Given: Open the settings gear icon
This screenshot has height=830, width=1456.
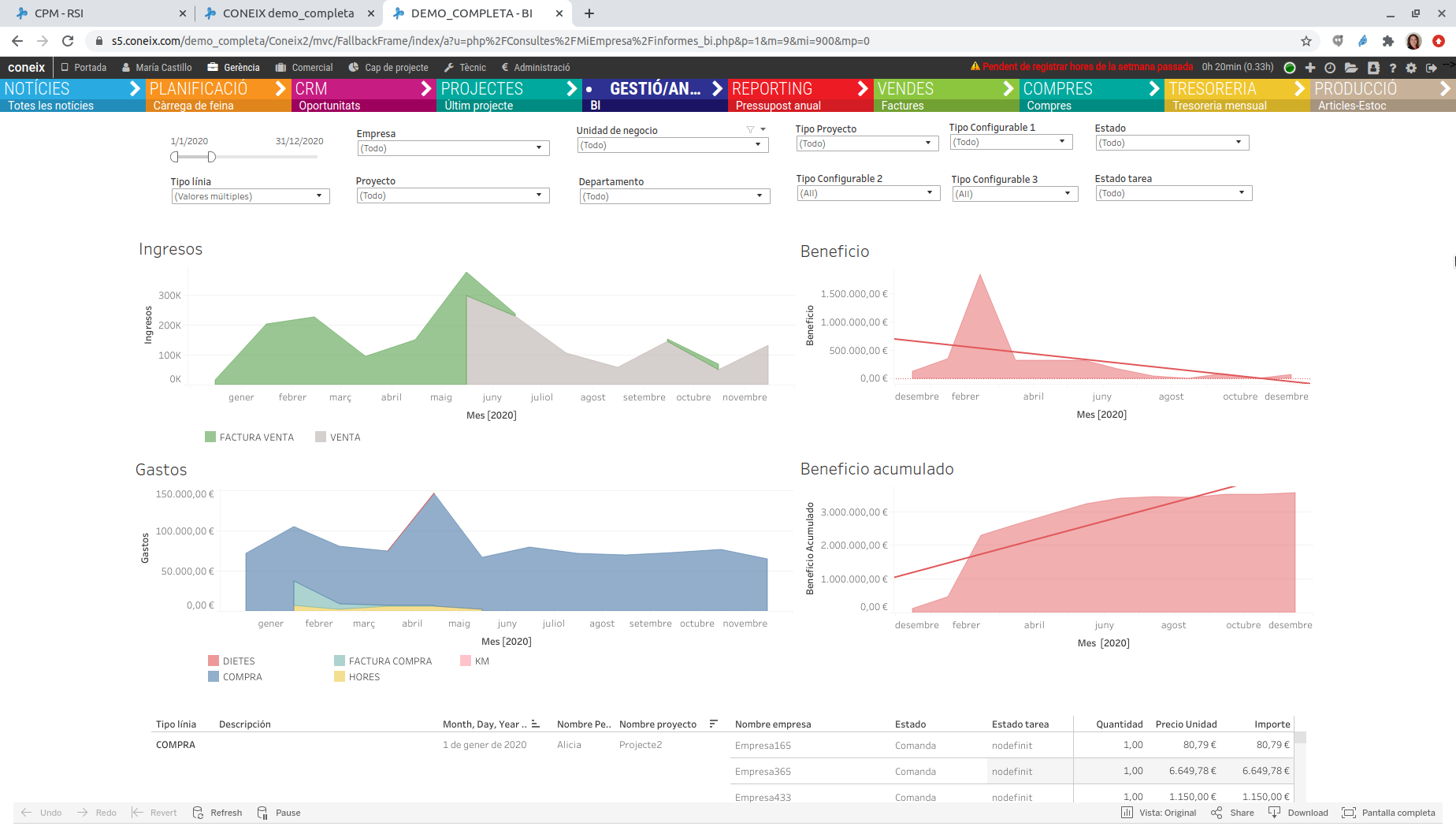Looking at the screenshot, I should (x=1411, y=68).
